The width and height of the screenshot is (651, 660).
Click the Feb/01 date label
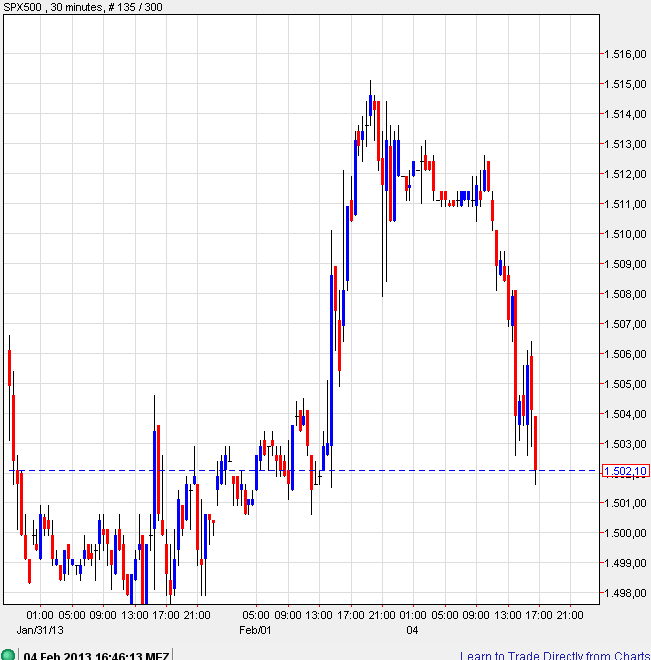click(255, 630)
